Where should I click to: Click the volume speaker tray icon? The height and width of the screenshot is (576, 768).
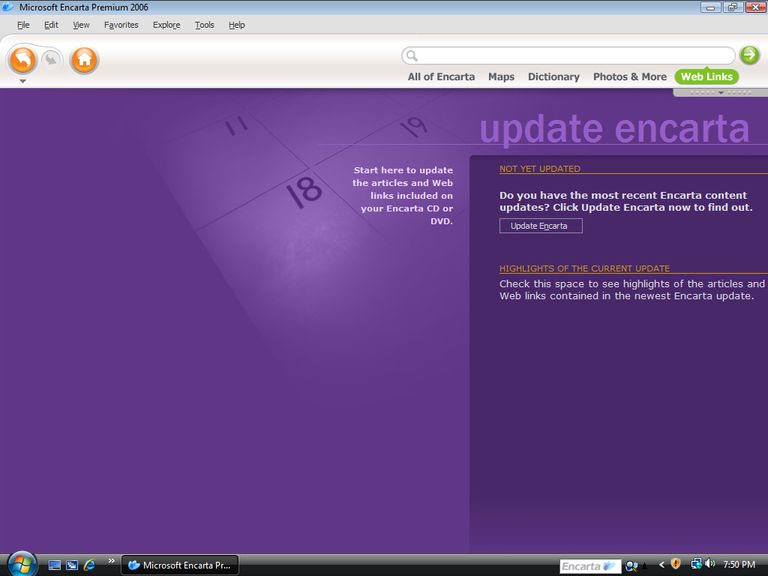pos(709,565)
